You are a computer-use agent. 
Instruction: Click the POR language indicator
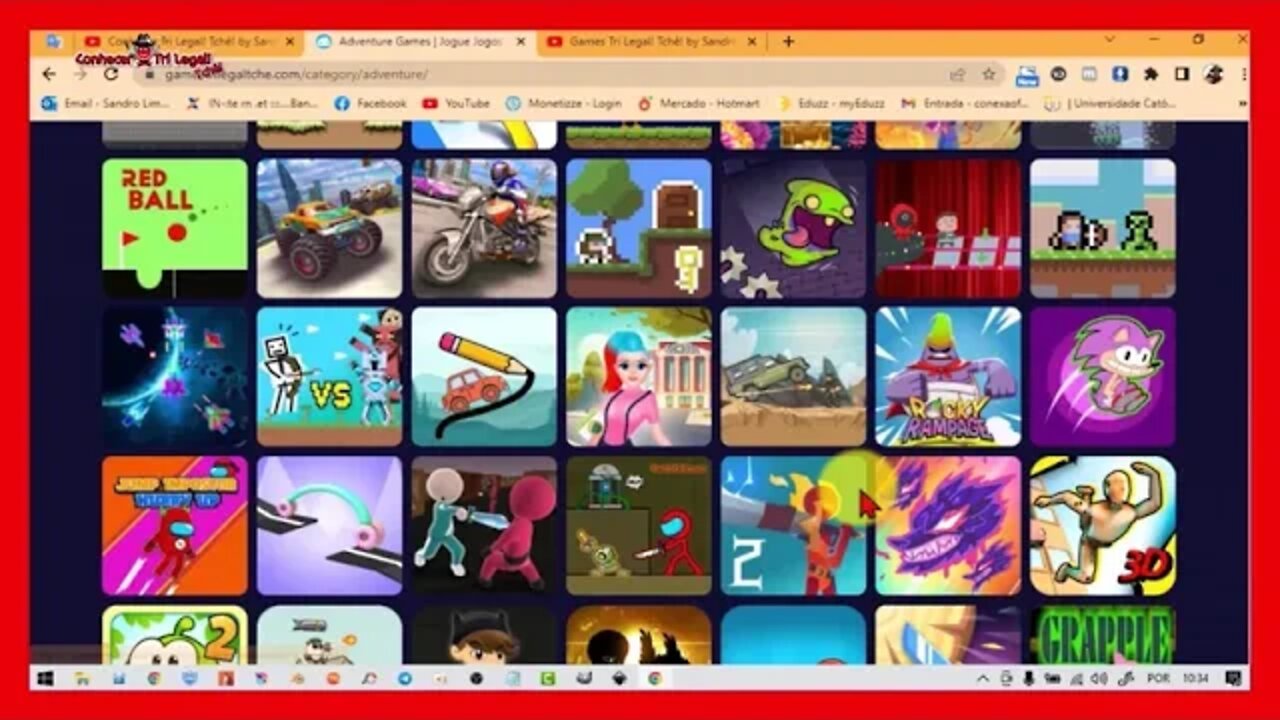[1158, 678]
